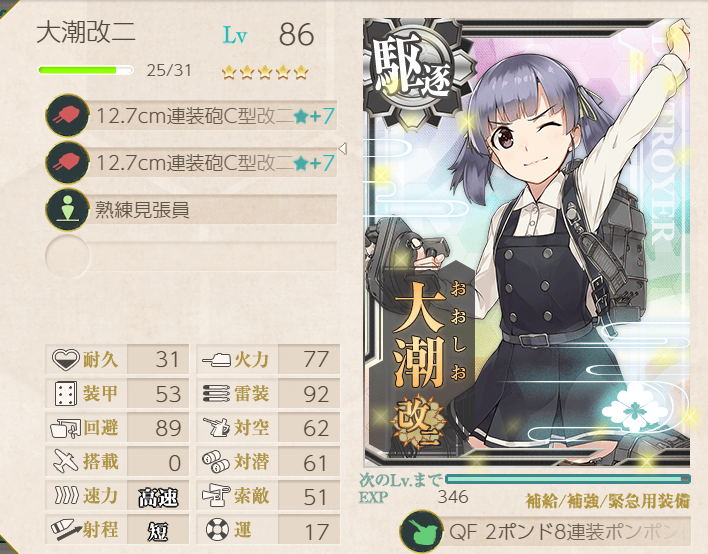This screenshot has width=708, height=554.
Task: Click the QF 2ポンド8連装ポンポン reinforcement slot
Action: 545,532
